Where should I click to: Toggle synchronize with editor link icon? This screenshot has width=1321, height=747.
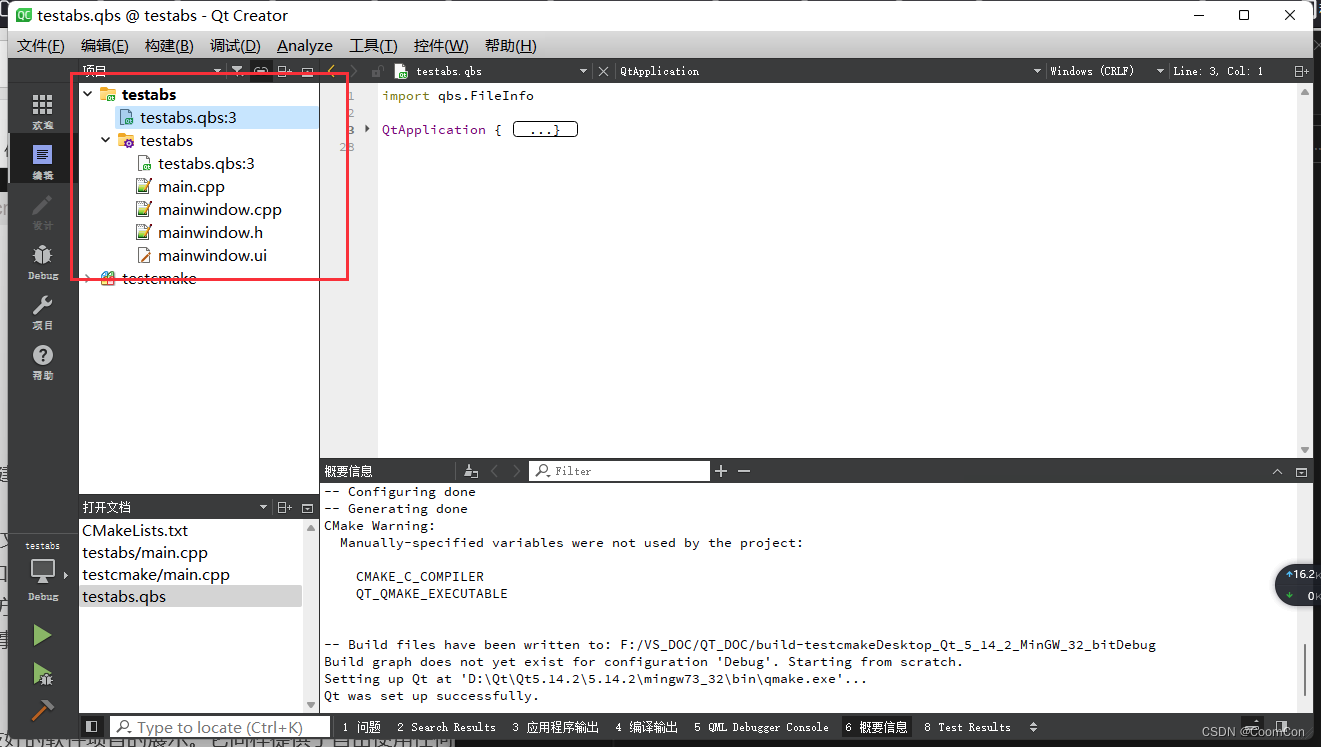[260, 71]
